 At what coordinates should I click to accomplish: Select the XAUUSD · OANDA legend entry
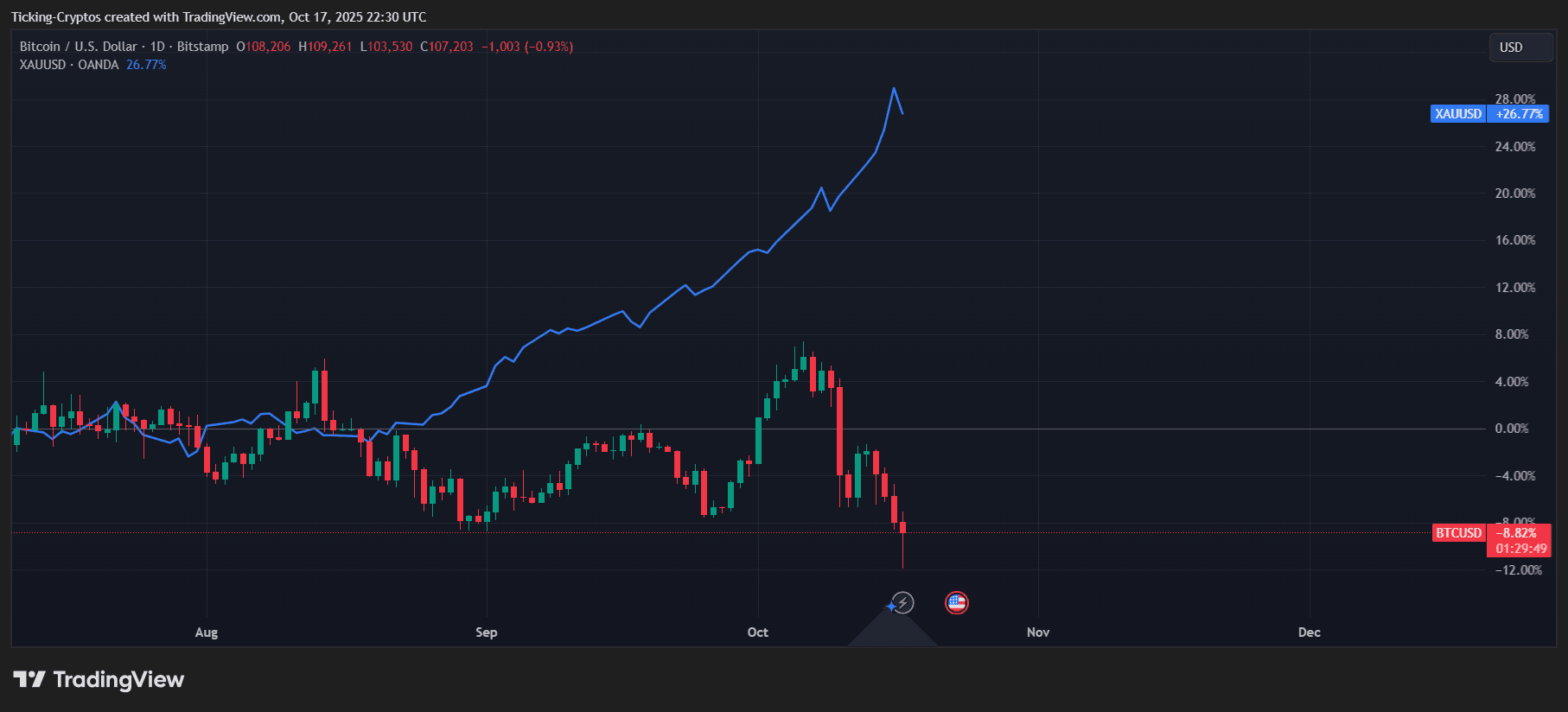coord(69,65)
